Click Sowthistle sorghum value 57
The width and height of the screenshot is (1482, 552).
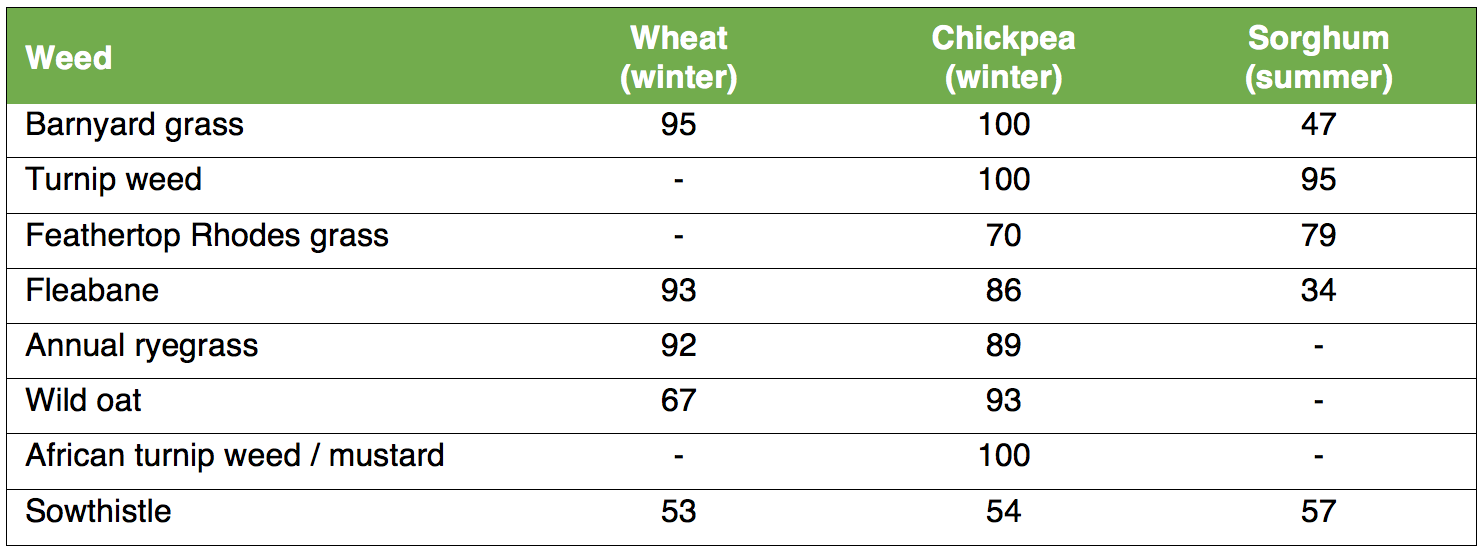[x=1318, y=512]
